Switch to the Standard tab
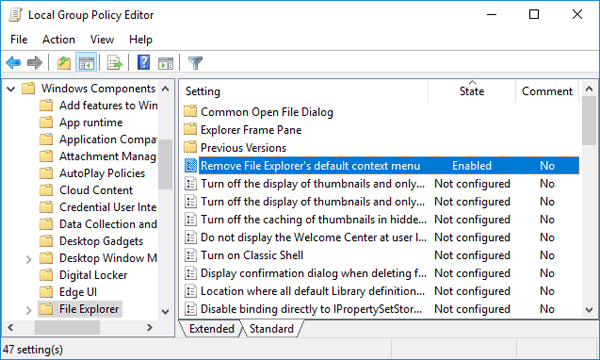600x360 pixels. click(x=271, y=329)
